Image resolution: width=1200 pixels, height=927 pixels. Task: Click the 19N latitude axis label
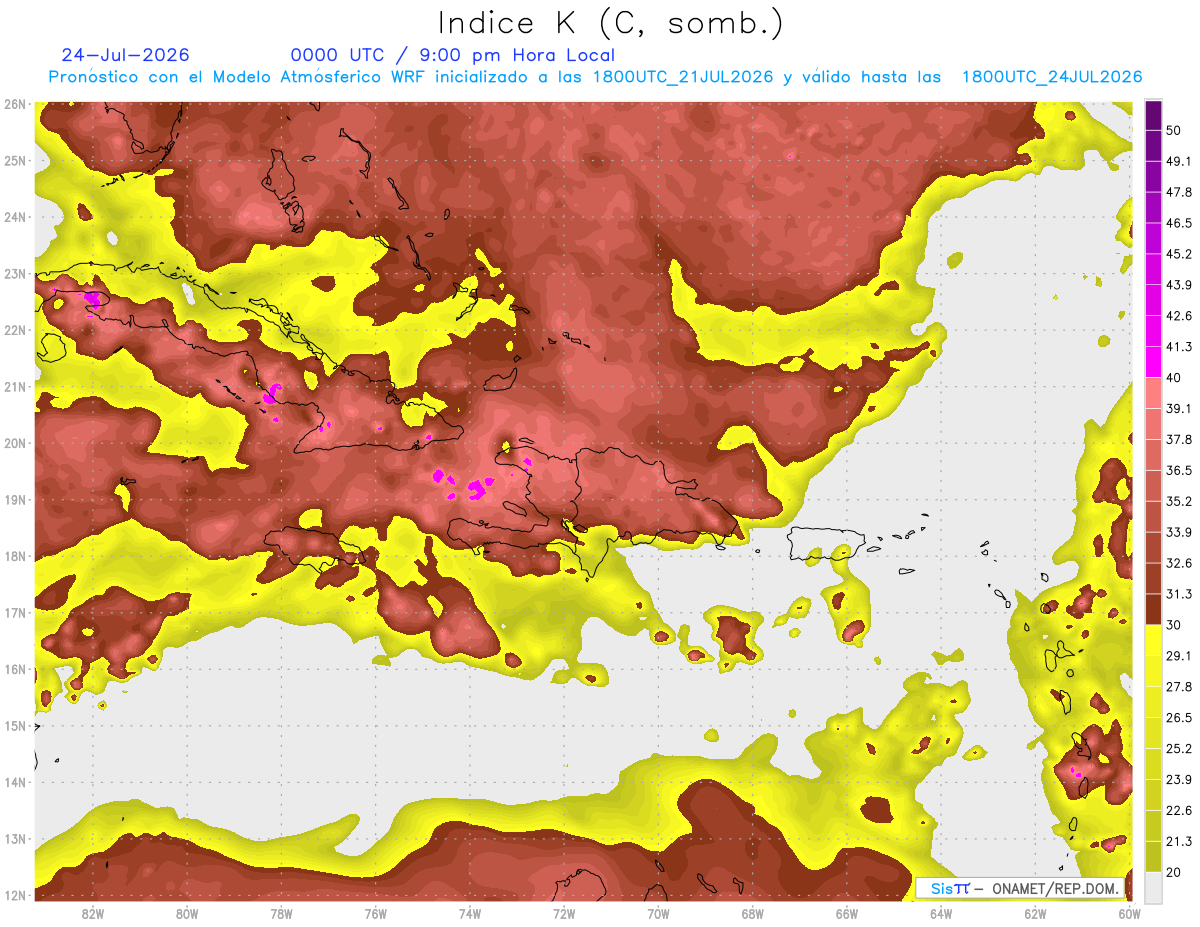[x=15, y=500]
